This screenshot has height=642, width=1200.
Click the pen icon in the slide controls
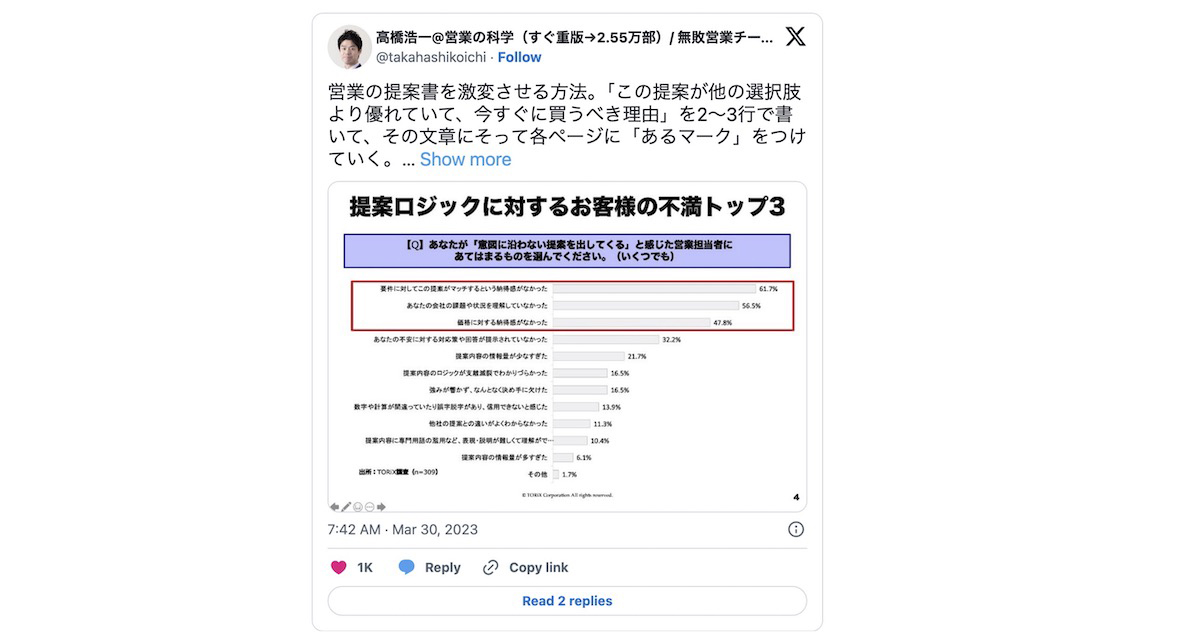pyautogui.click(x=346, y=507)
